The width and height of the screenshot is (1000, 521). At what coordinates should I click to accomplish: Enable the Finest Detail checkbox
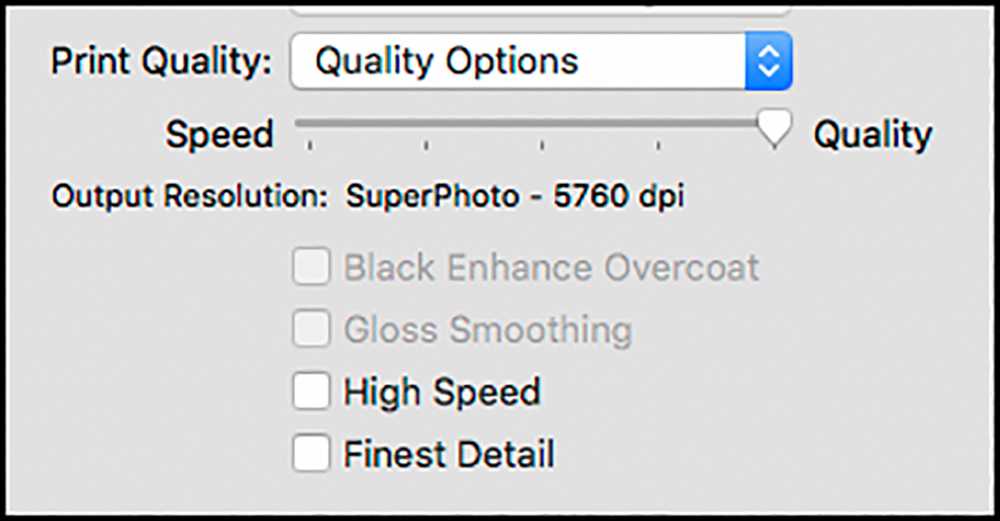click(311, 453)
